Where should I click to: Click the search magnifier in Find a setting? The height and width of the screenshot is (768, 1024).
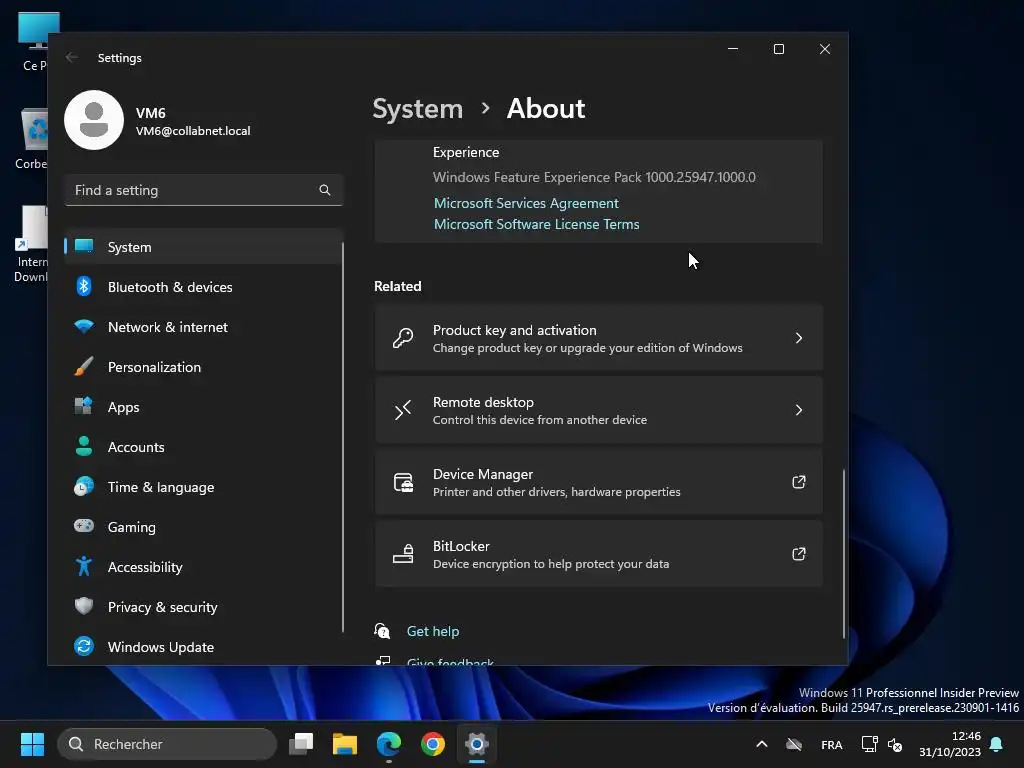click(x=325, y=190)
